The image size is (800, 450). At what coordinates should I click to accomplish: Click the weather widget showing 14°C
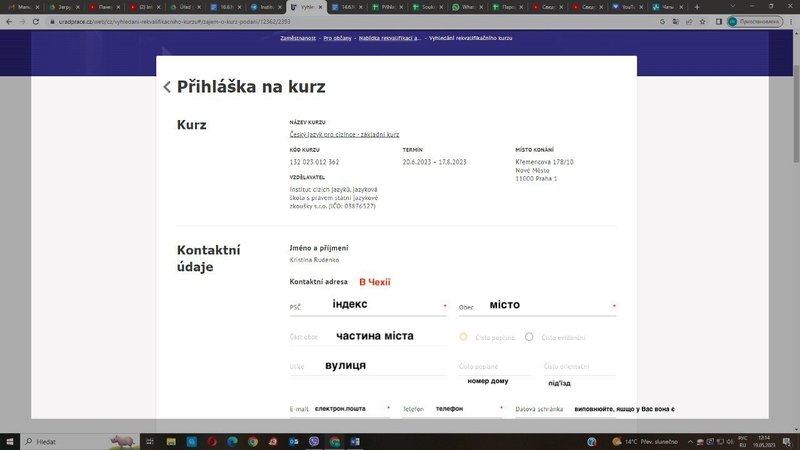click(x=645, y=441)
